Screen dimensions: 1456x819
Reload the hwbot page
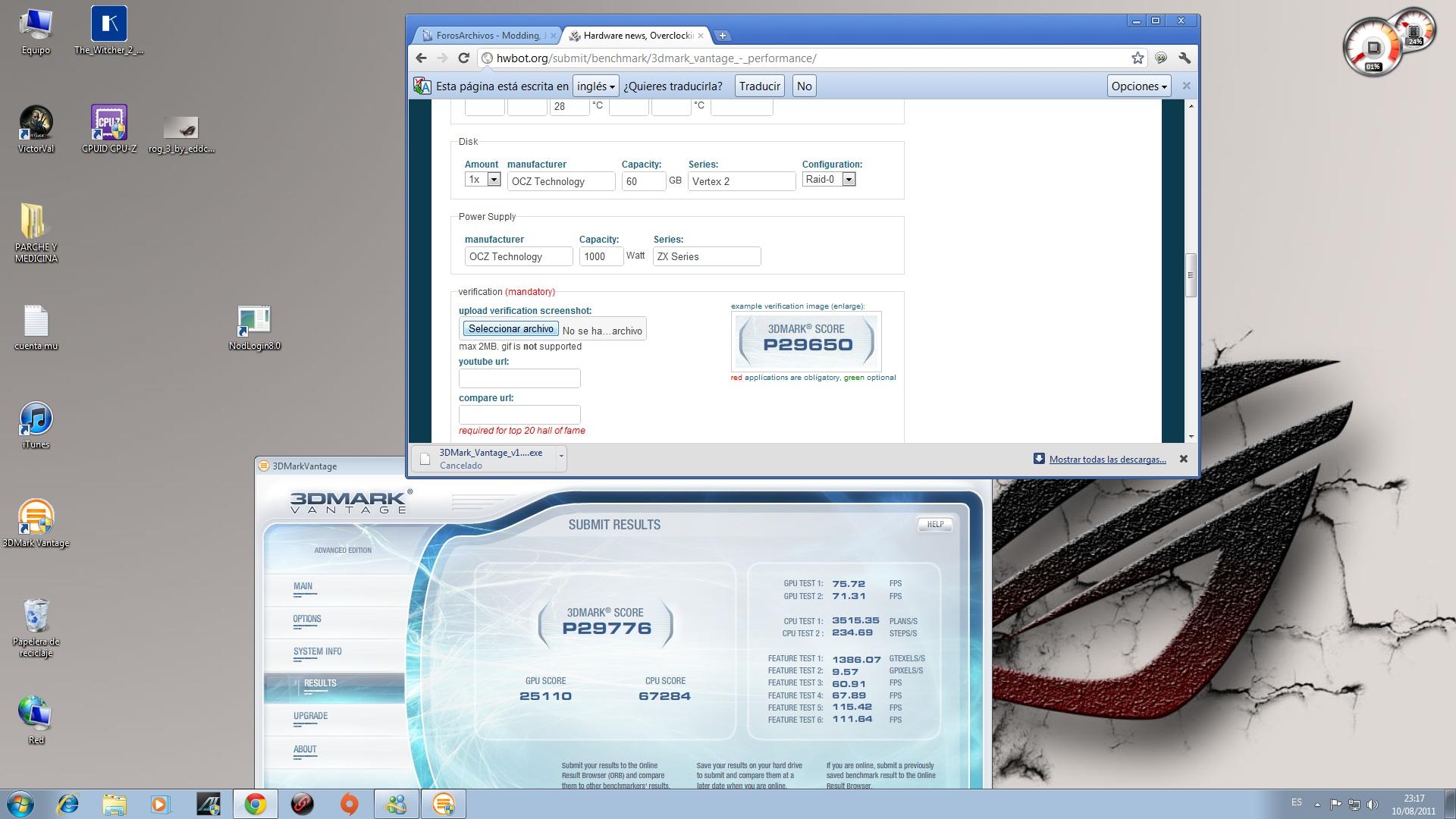[x=464, y=58]
